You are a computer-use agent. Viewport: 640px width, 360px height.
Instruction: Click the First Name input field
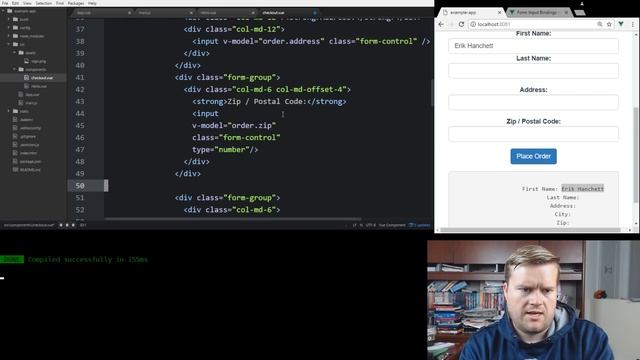(x=533, y=46)
